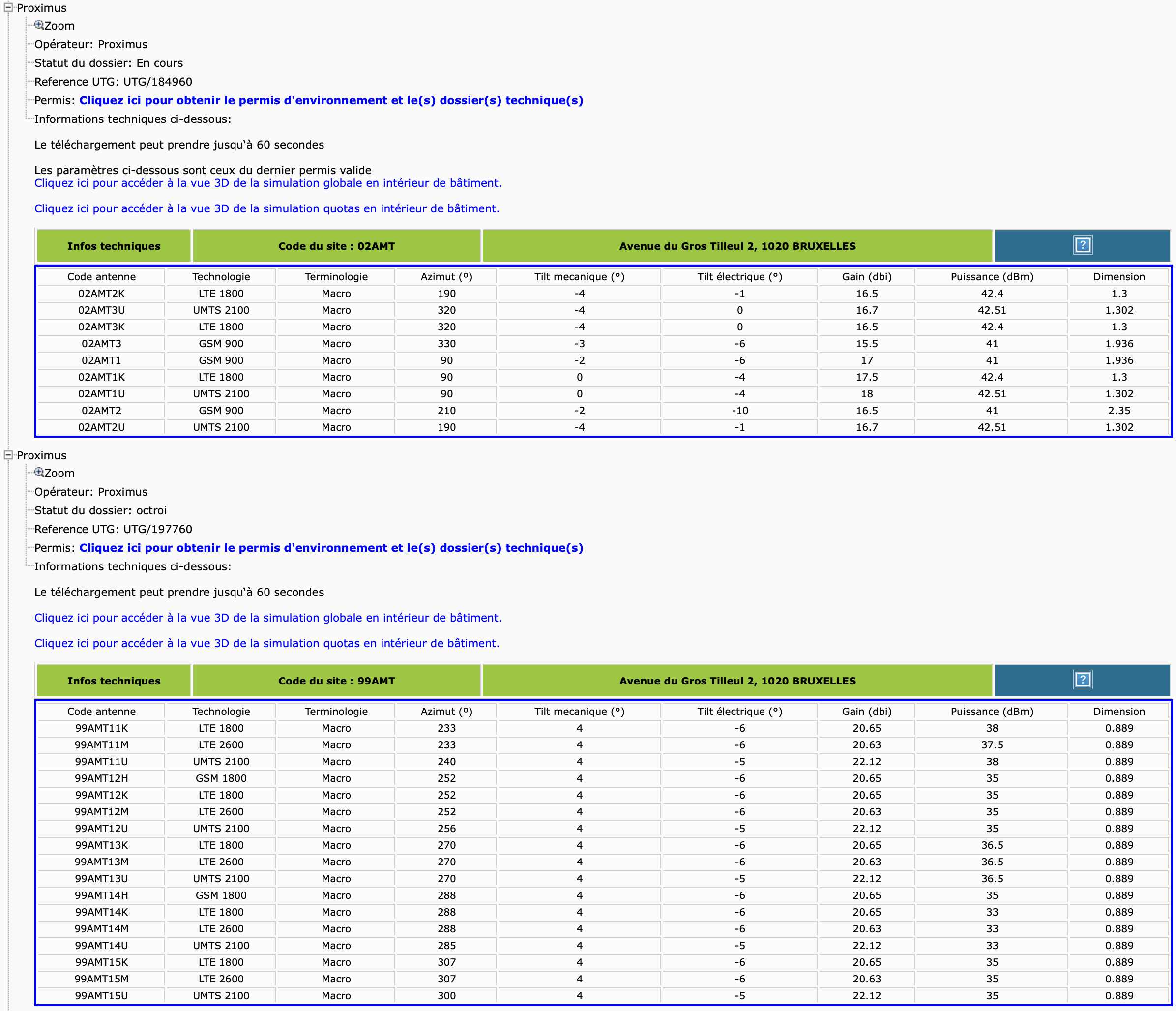The image size is (1176, 1011).
Task: Click antenna code 99AMT15K cell
Action: tap(102, 962)
